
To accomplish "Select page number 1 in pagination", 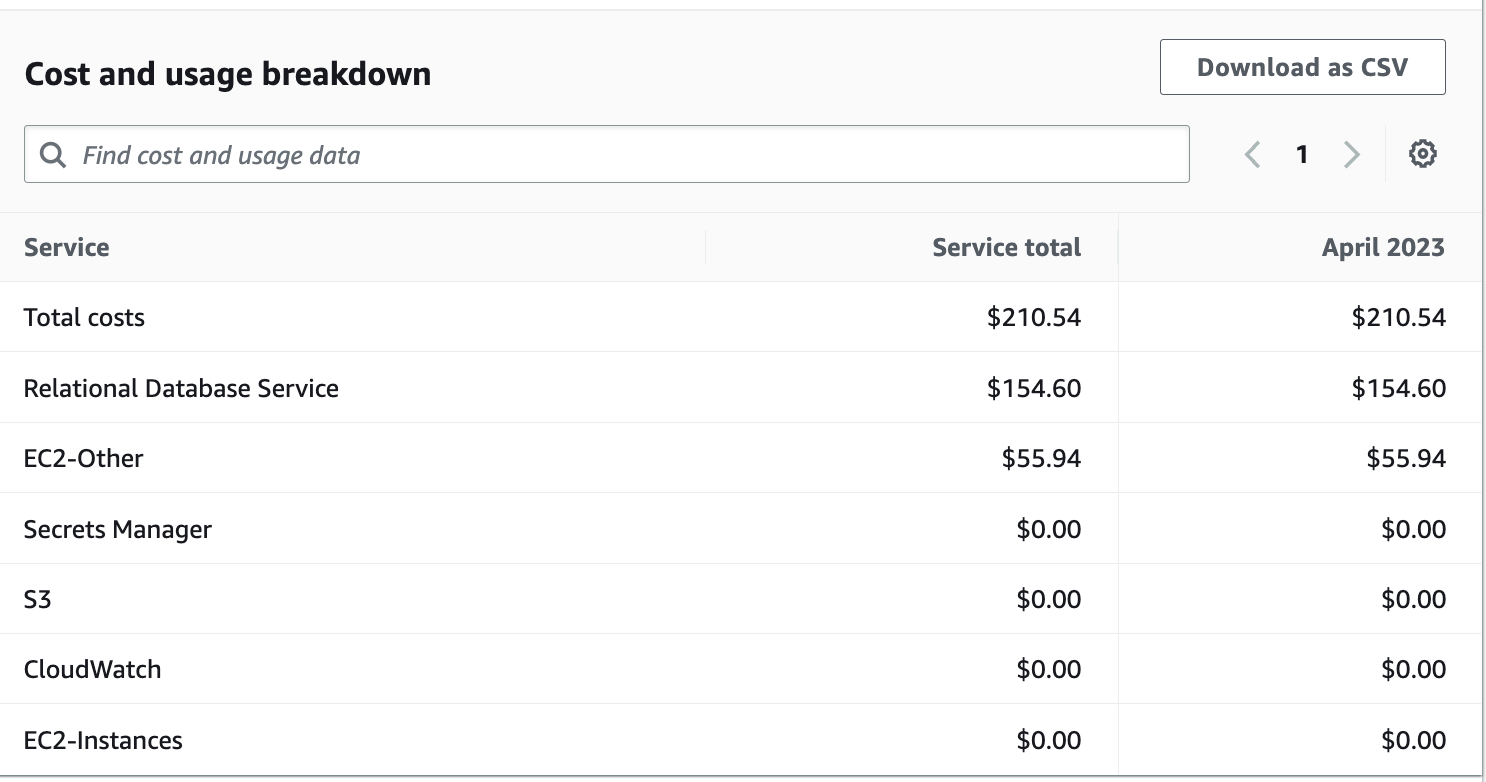I will [1302, 154].
